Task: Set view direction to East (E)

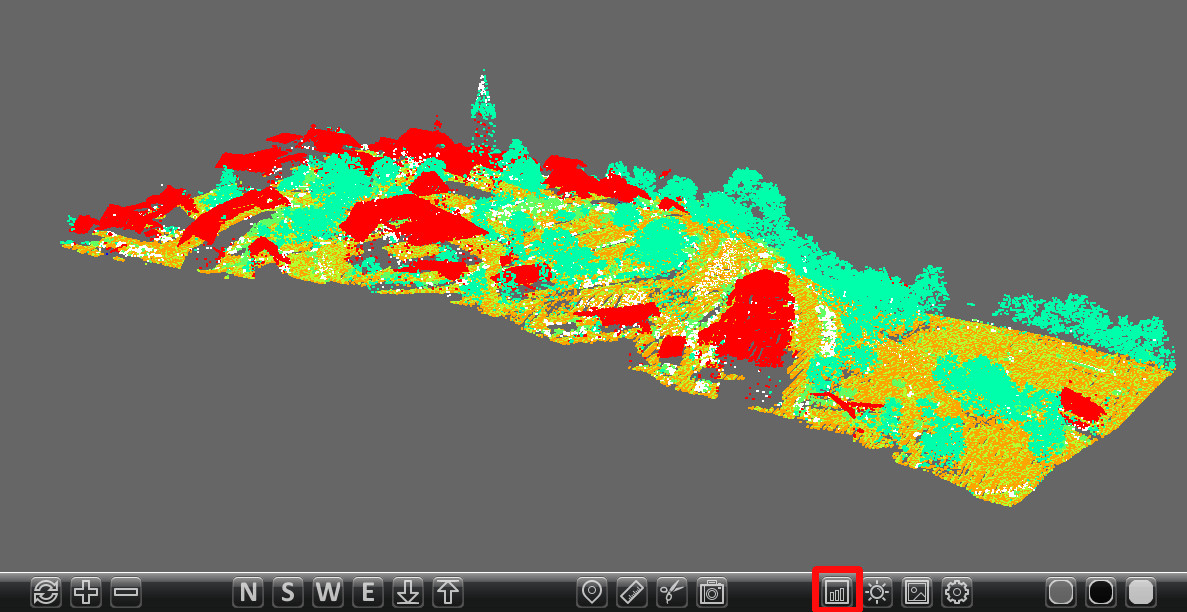Action: click(x=368, y=592)
